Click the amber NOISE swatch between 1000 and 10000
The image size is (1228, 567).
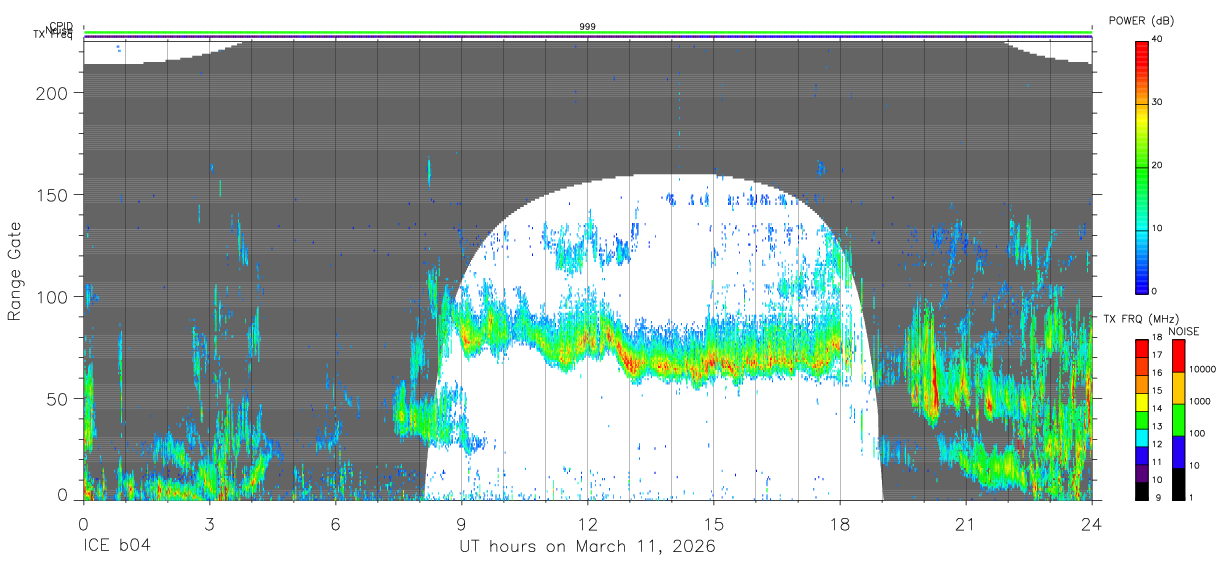[x=1178, y=388]
